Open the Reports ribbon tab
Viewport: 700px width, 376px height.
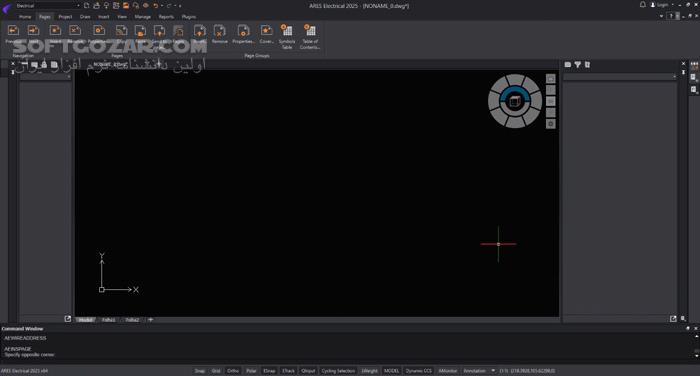point(166,17)
